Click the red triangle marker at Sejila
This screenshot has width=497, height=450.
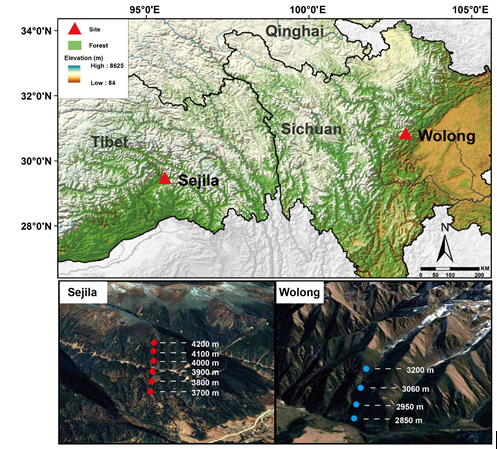point(165,179)
